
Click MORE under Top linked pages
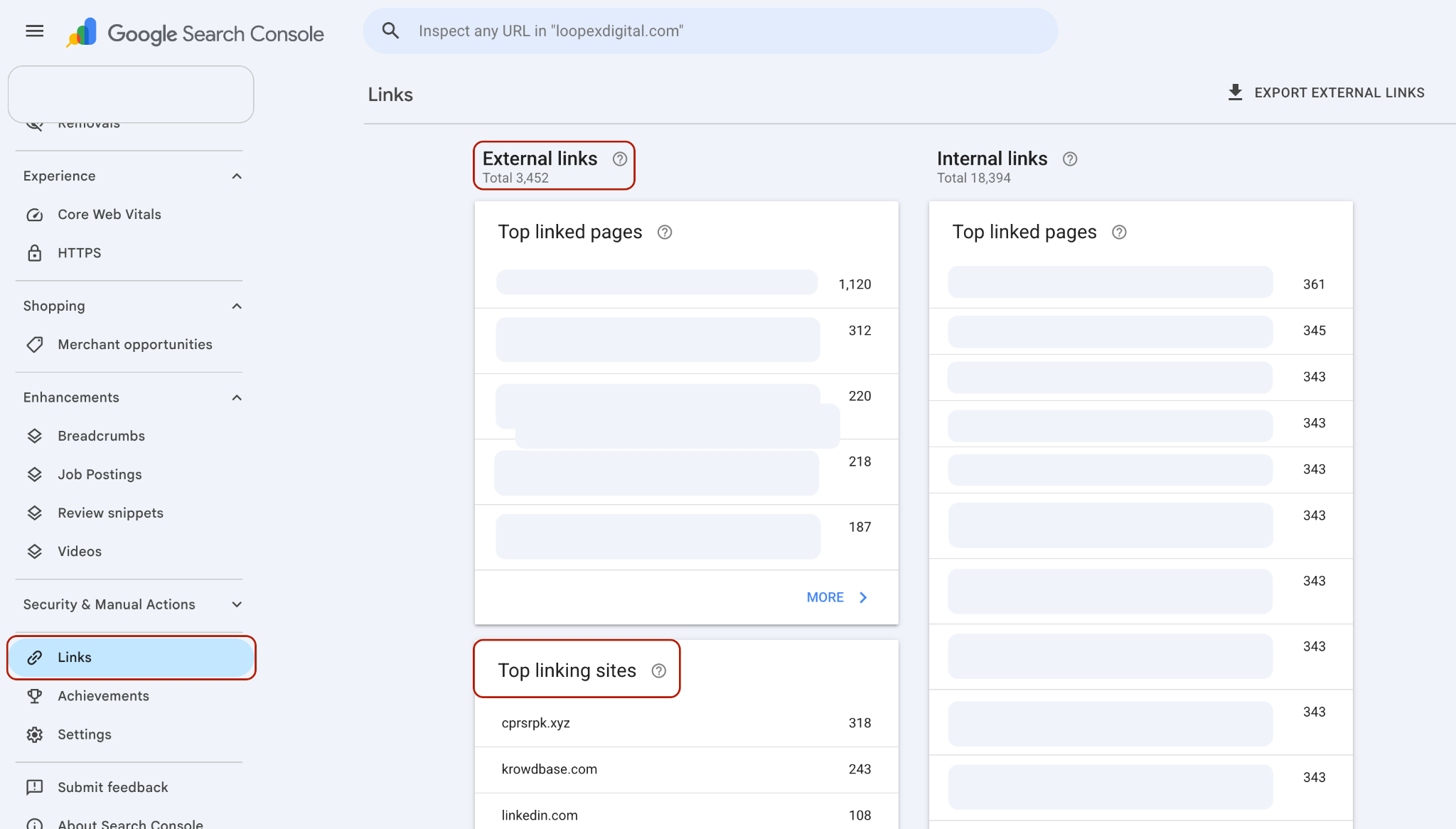837,598
